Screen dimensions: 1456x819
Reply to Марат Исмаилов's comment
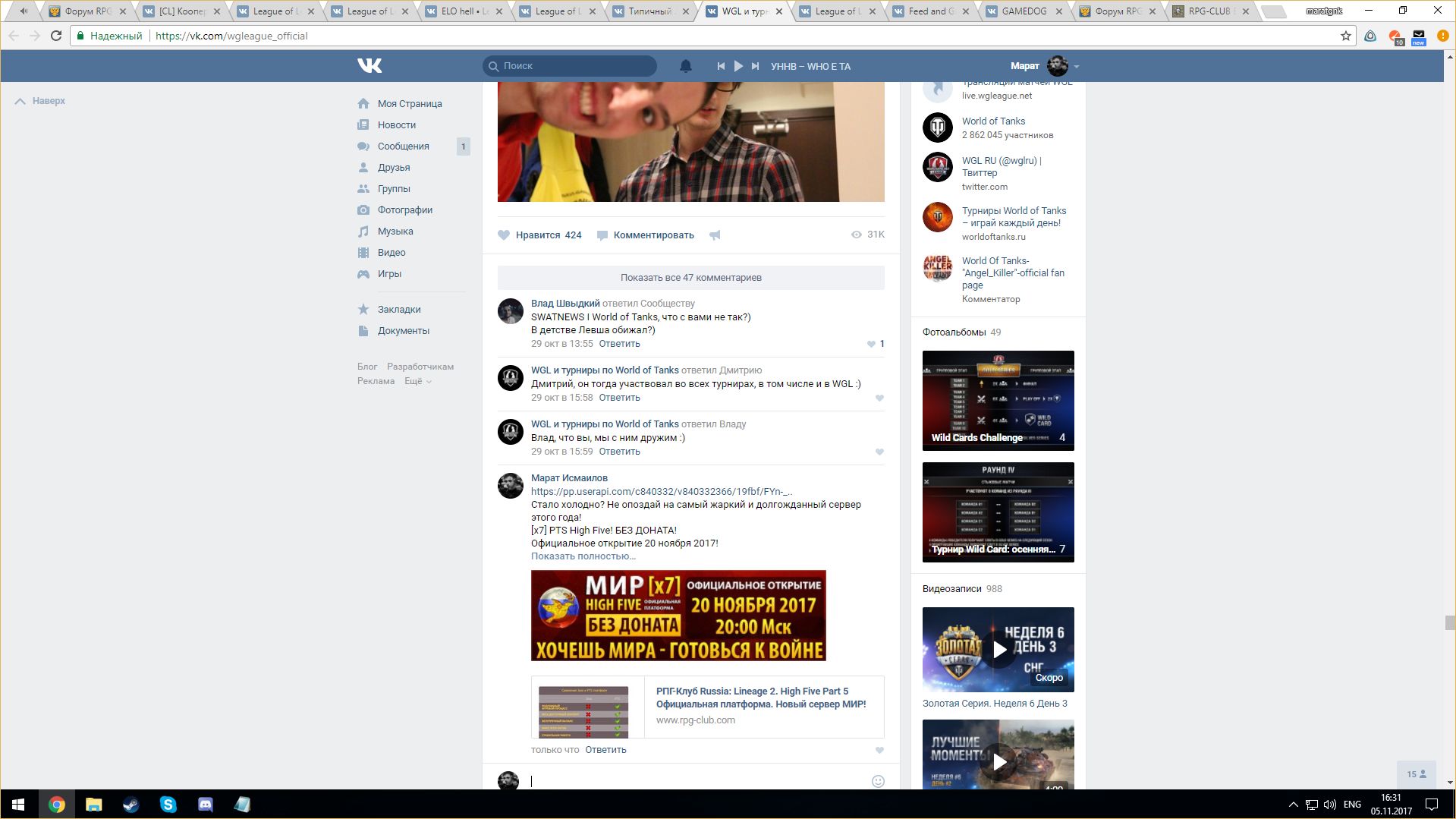[605, 750]
